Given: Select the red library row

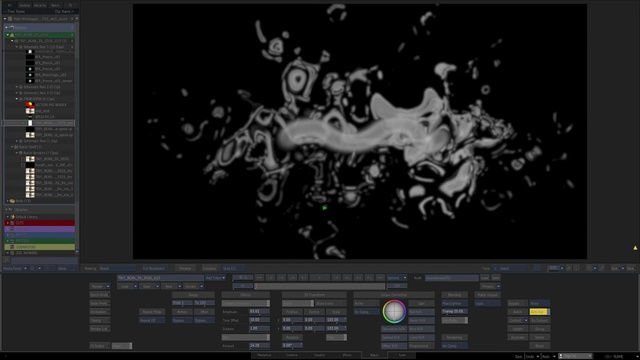Looking at the screenshot, I should 40,223.
